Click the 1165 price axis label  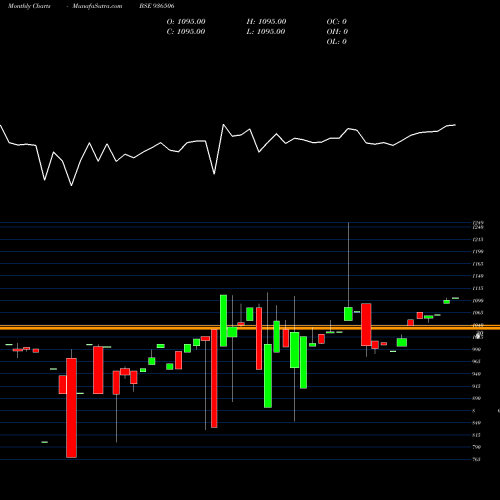(478, 264)
